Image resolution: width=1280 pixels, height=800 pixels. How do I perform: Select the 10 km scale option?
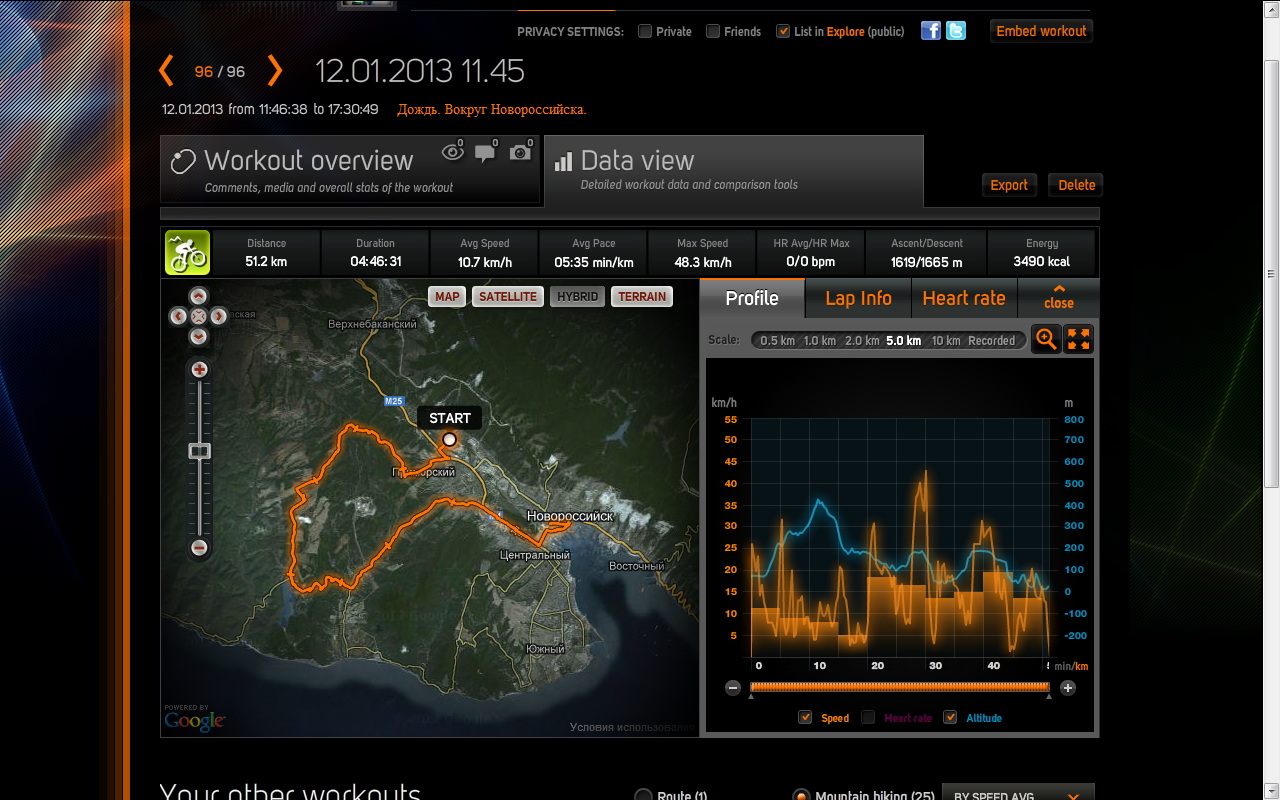click(x=945, y=341)
